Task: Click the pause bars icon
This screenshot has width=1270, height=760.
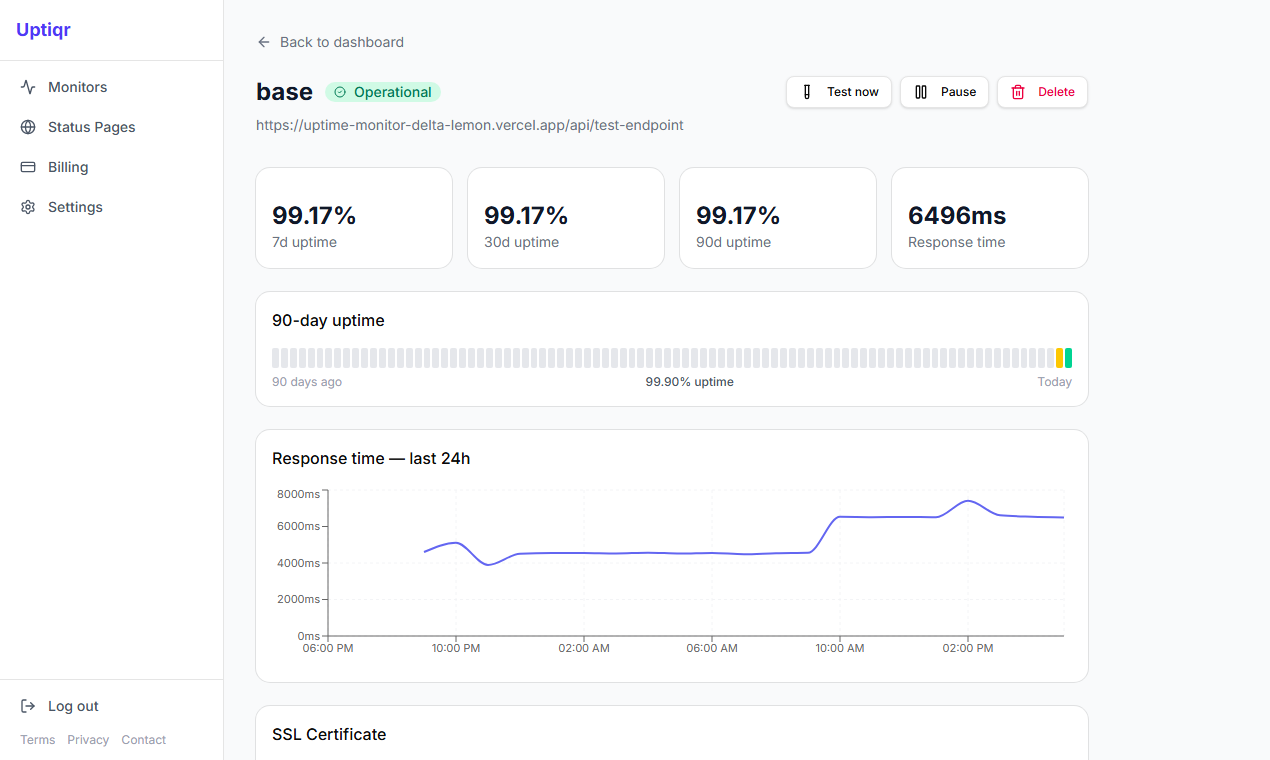Action: click(x=921, y=92)
